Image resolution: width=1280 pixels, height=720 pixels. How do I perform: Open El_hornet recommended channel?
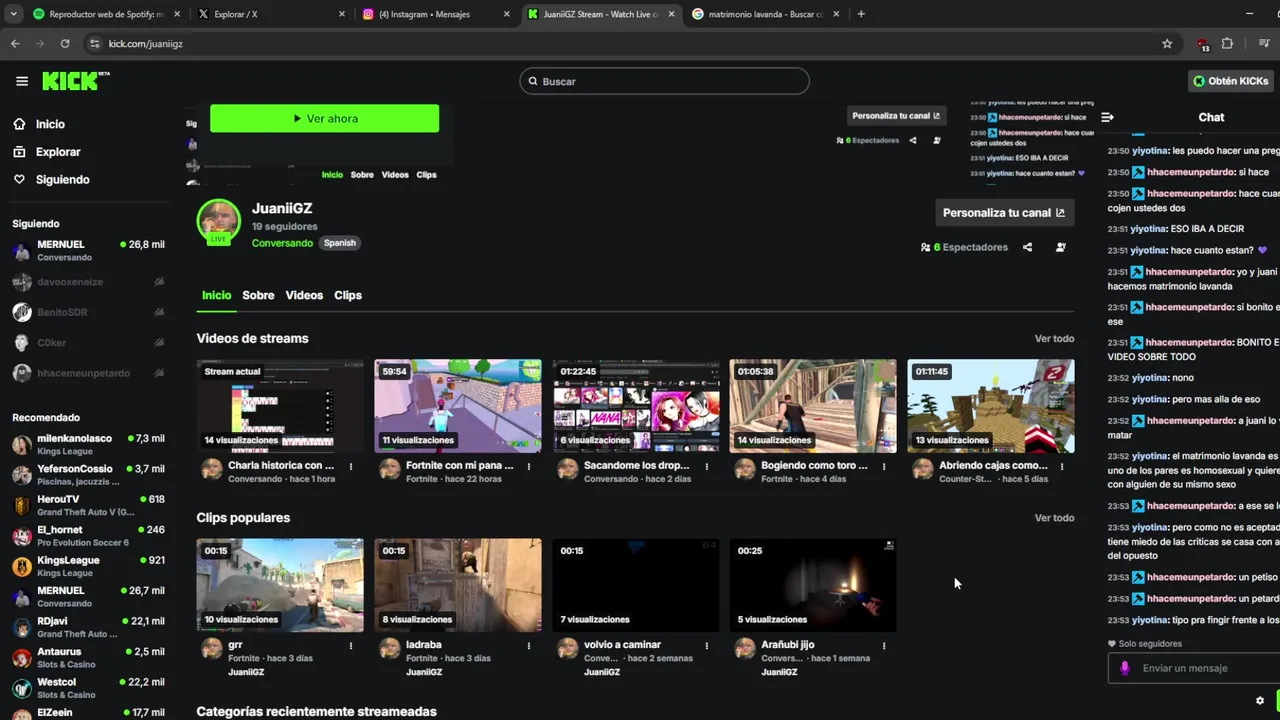click(x=88, y=536)
